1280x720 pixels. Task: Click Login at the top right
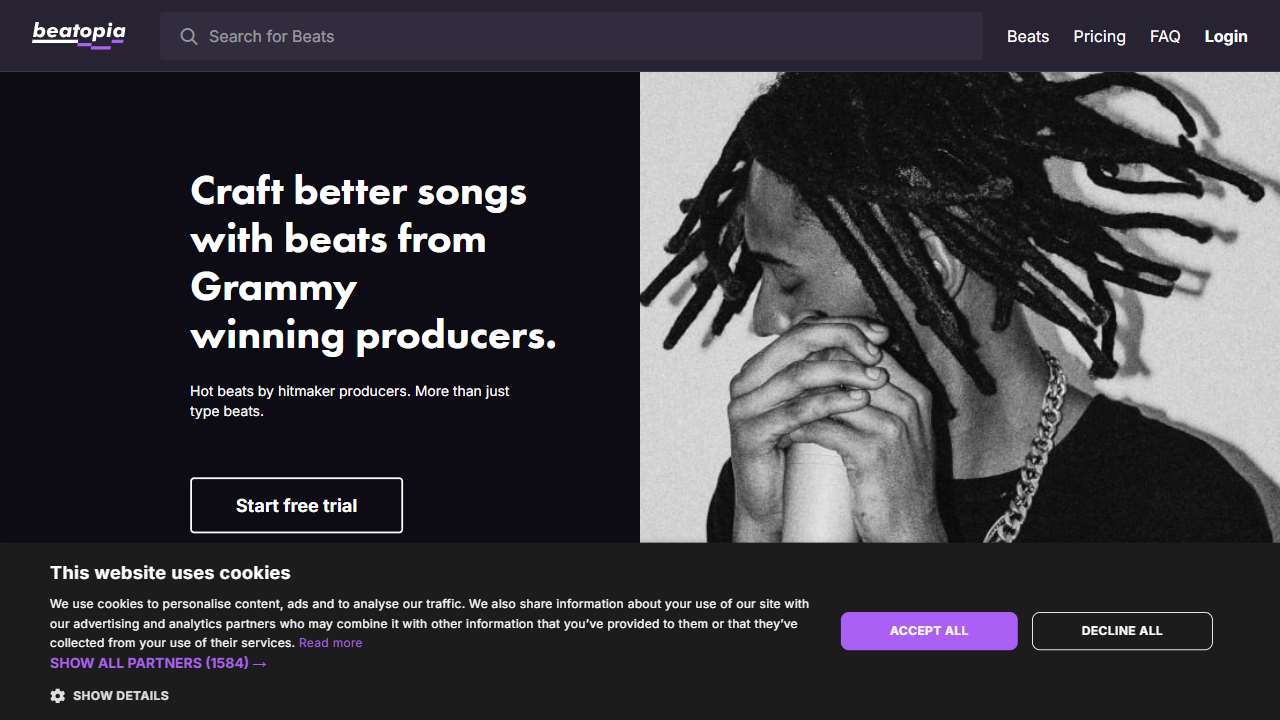pos(1226,36)
